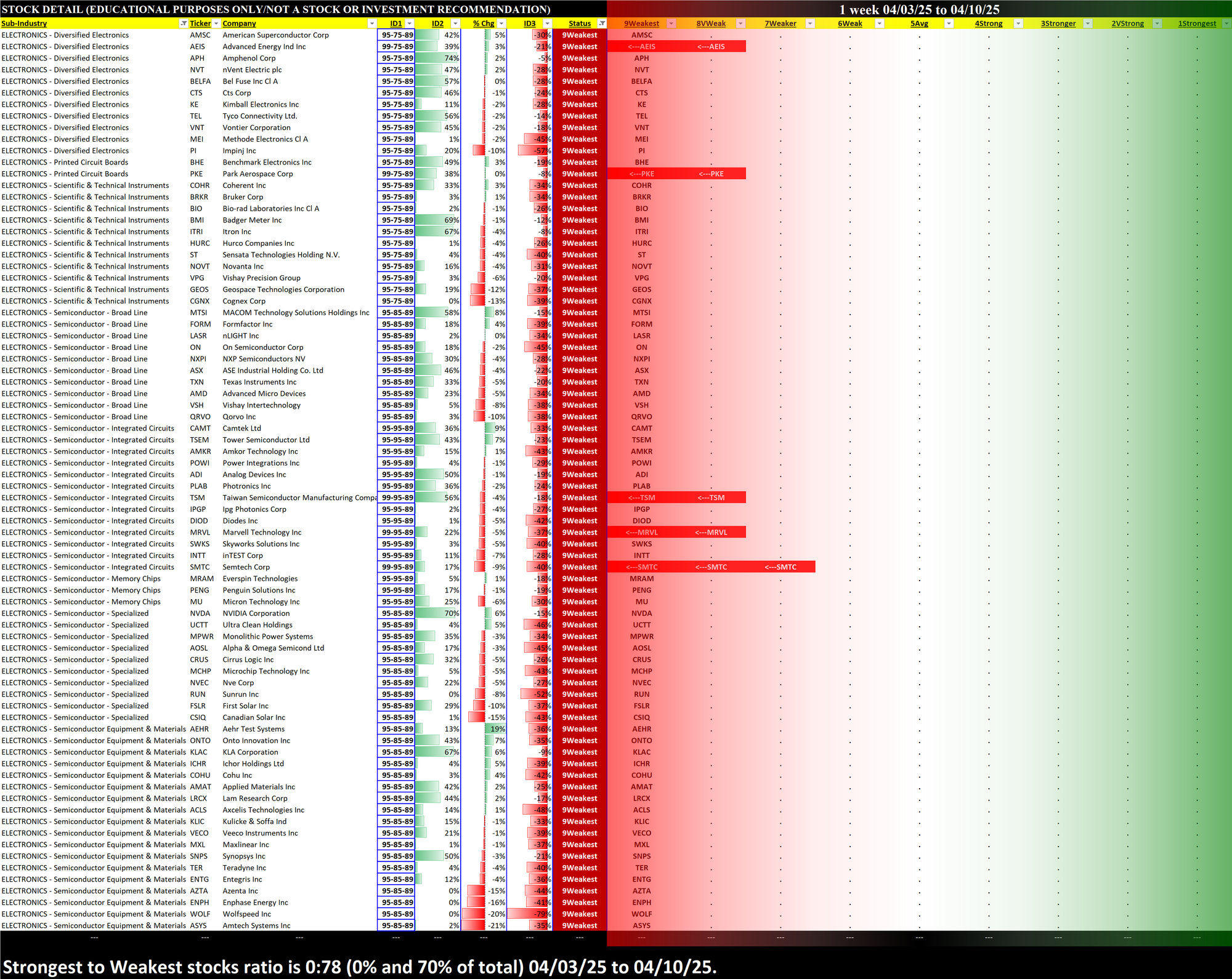
Task: Select the red <---TSM cell under 9Weakest
Action: coord(641,498)
